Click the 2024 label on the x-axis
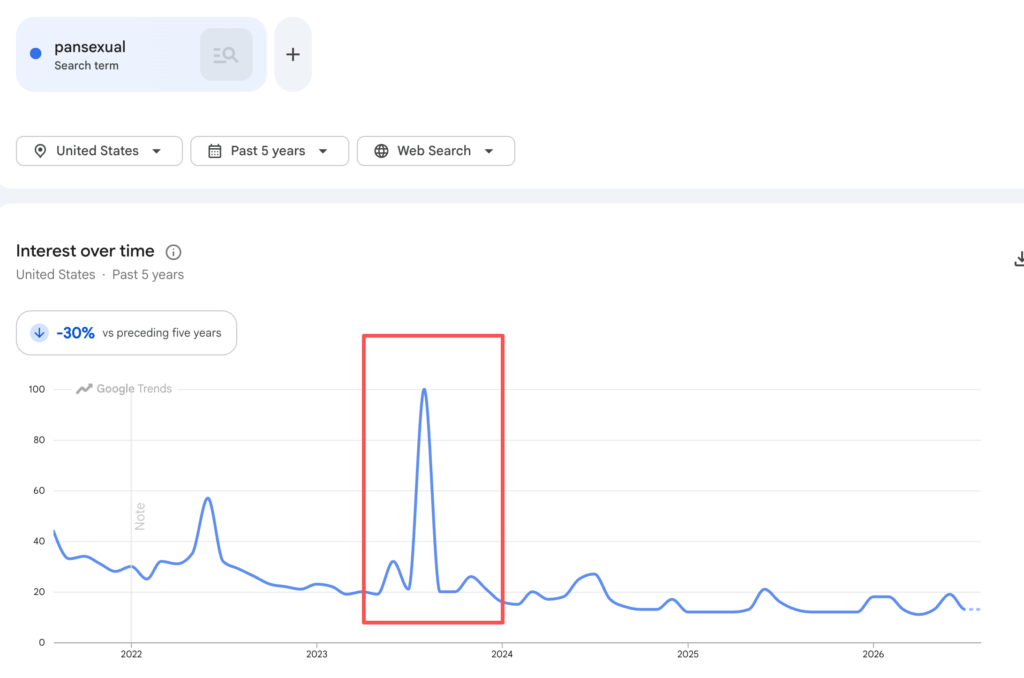This screenshot has width=1024, height=678. [502, 654]
